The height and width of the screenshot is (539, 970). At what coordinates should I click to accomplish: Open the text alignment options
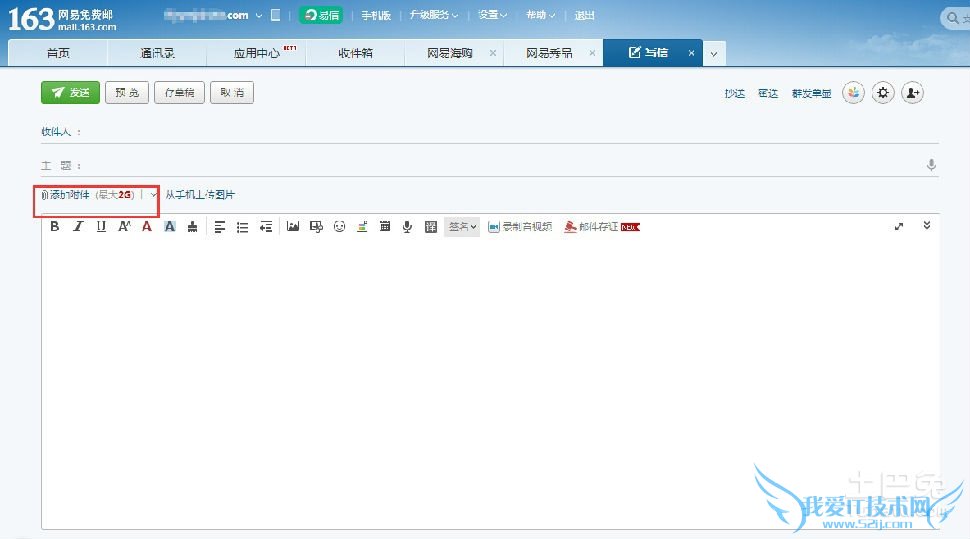220,227
